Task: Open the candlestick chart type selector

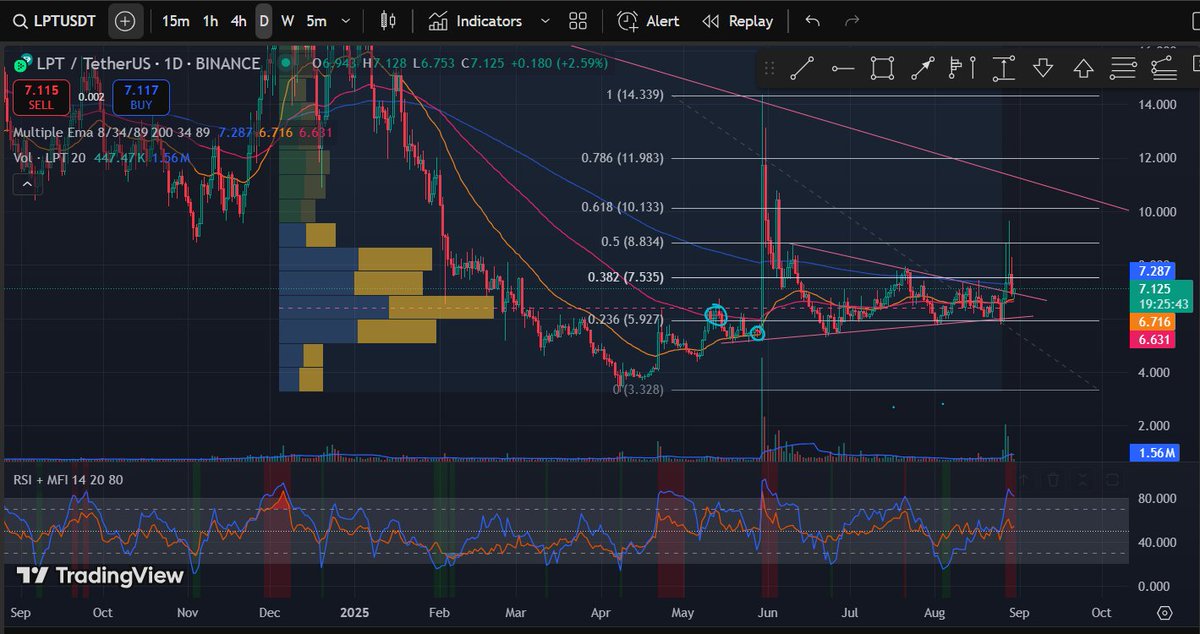Action: 388,21
